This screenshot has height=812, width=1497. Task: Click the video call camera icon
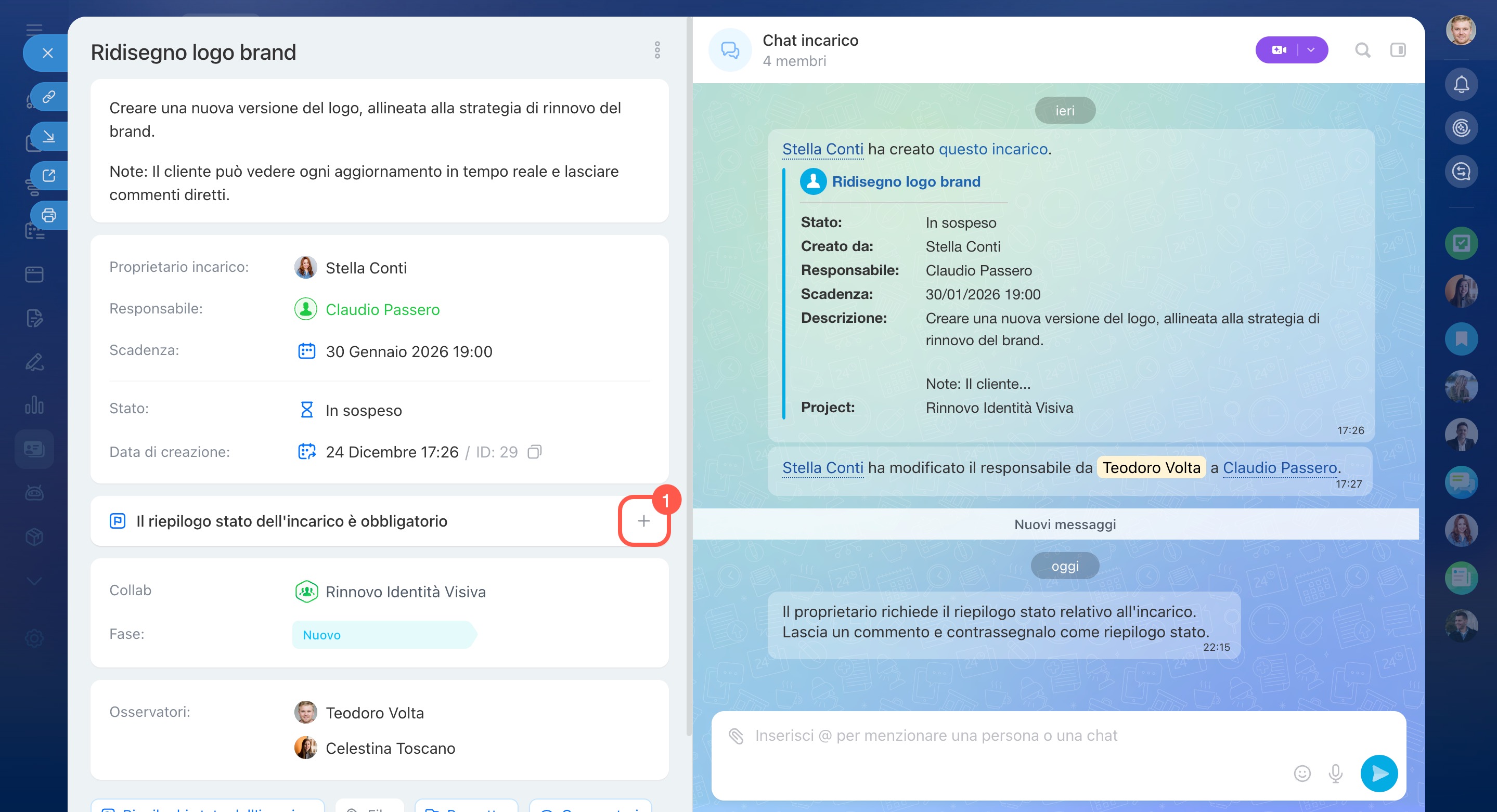pyautogui.click(x=1279, y=50)
